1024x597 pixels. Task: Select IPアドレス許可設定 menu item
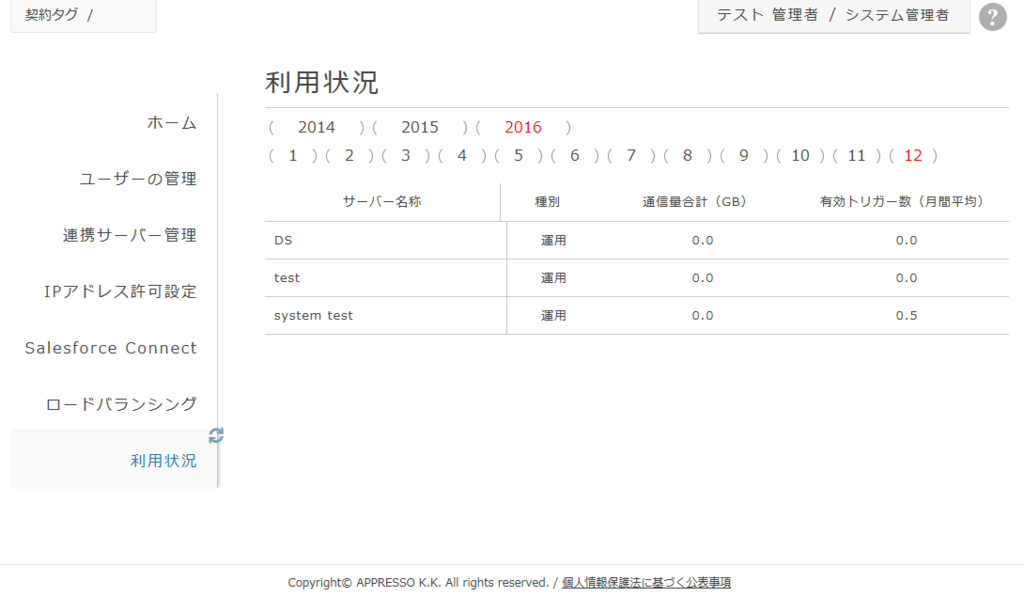120,291
